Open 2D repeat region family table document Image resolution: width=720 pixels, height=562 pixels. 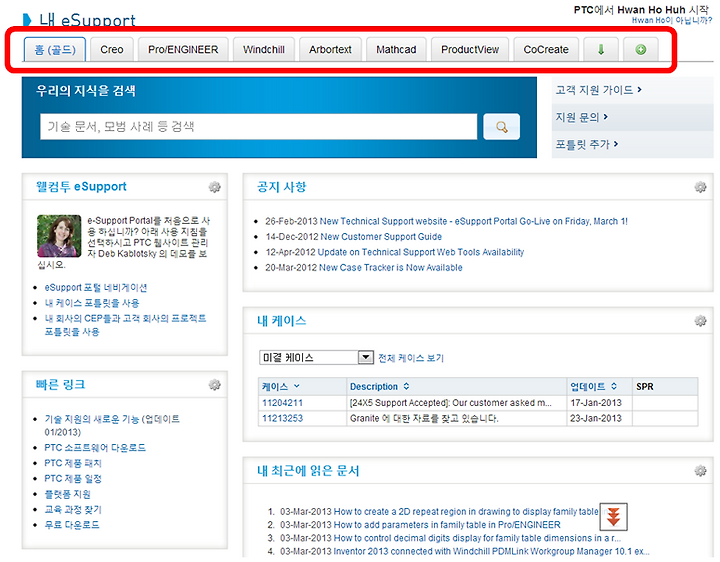[466, 511]
